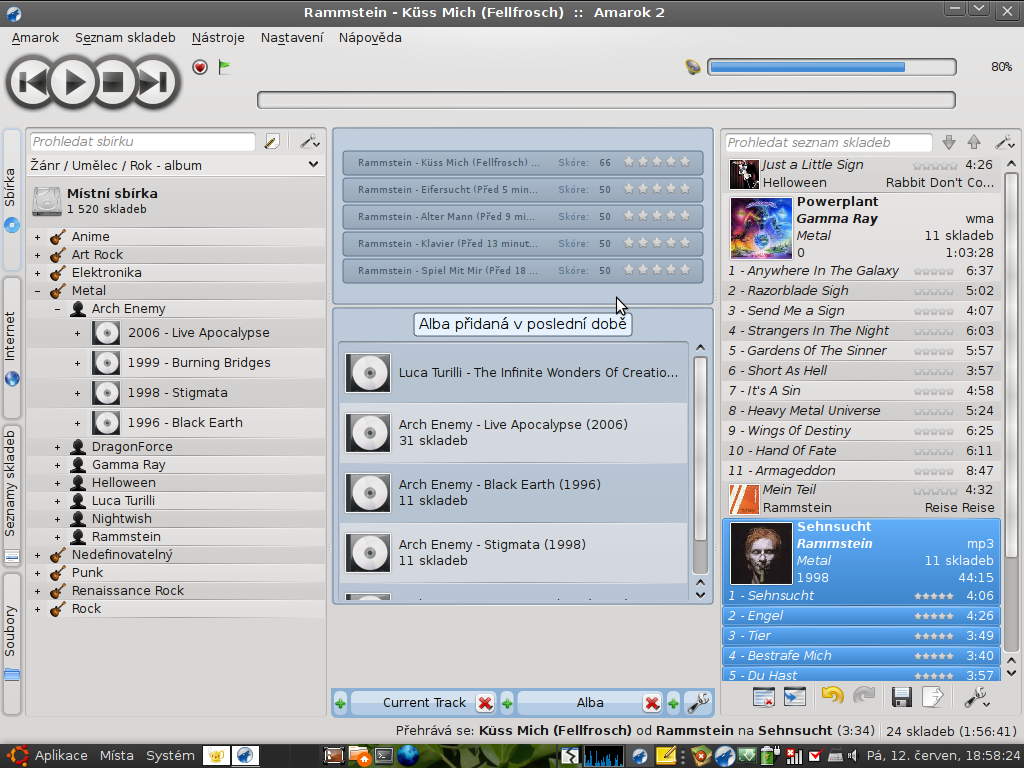1024x768 pixels.
Task: Click the green flag bookmark icon
Action: pos(224,67)
